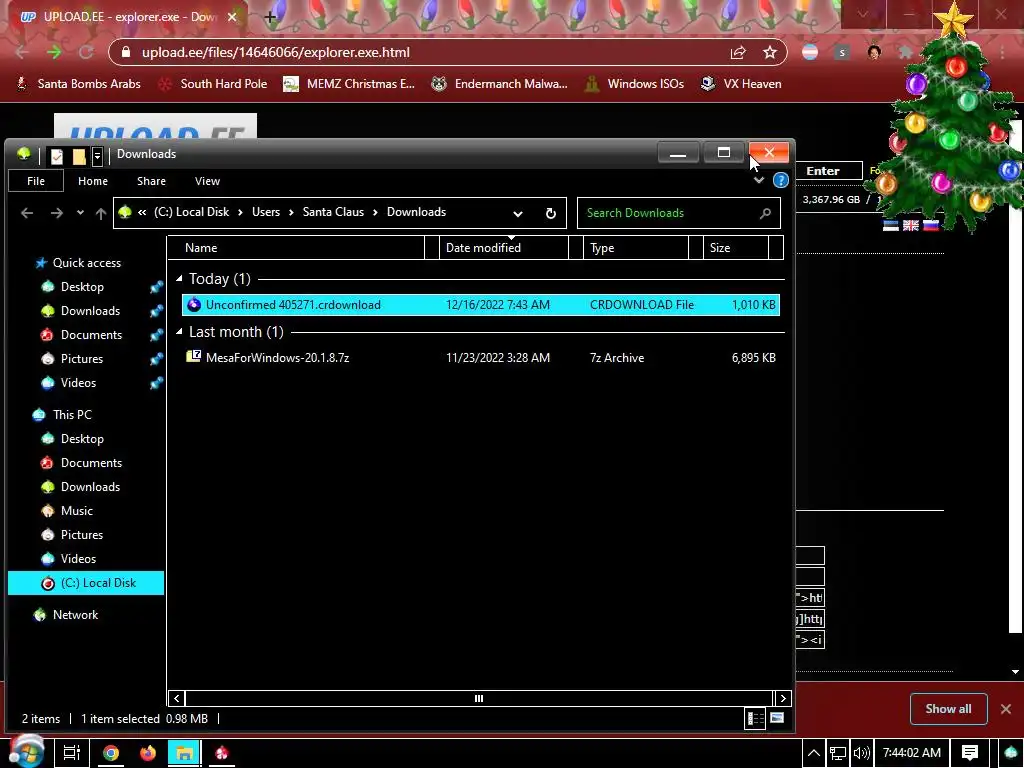This screenshot has height=768, width=1024.
Task: Open recent locations dropdown arrow
Action: coord(80,213)
